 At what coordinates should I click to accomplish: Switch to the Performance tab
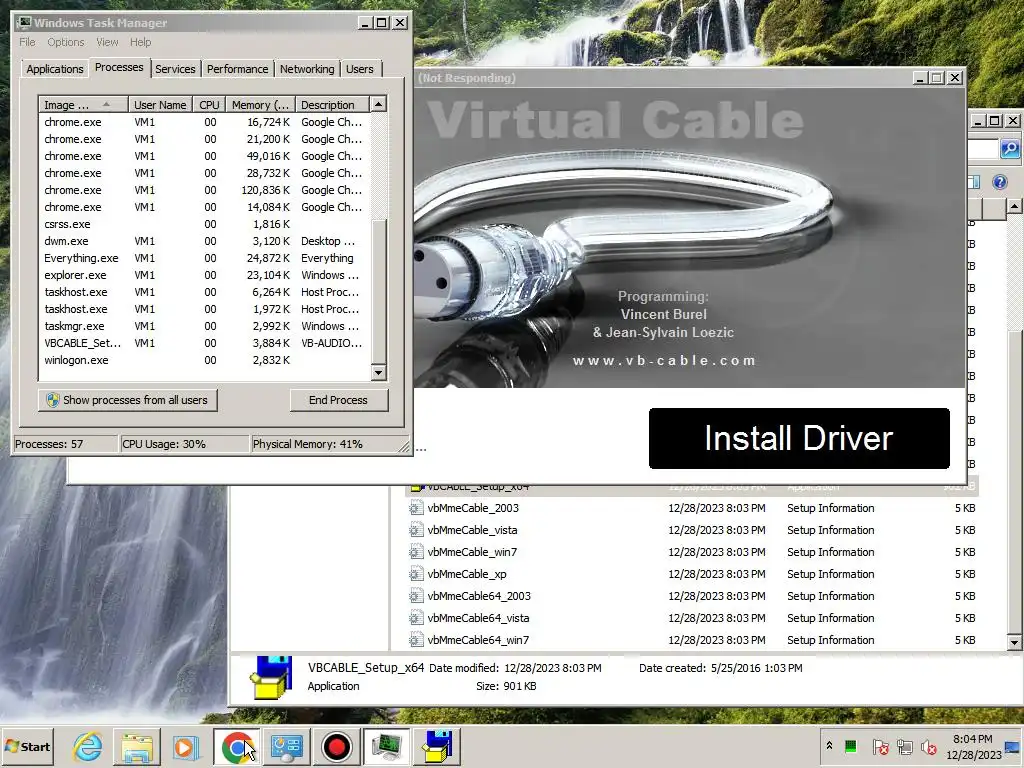tap(238, 69)
